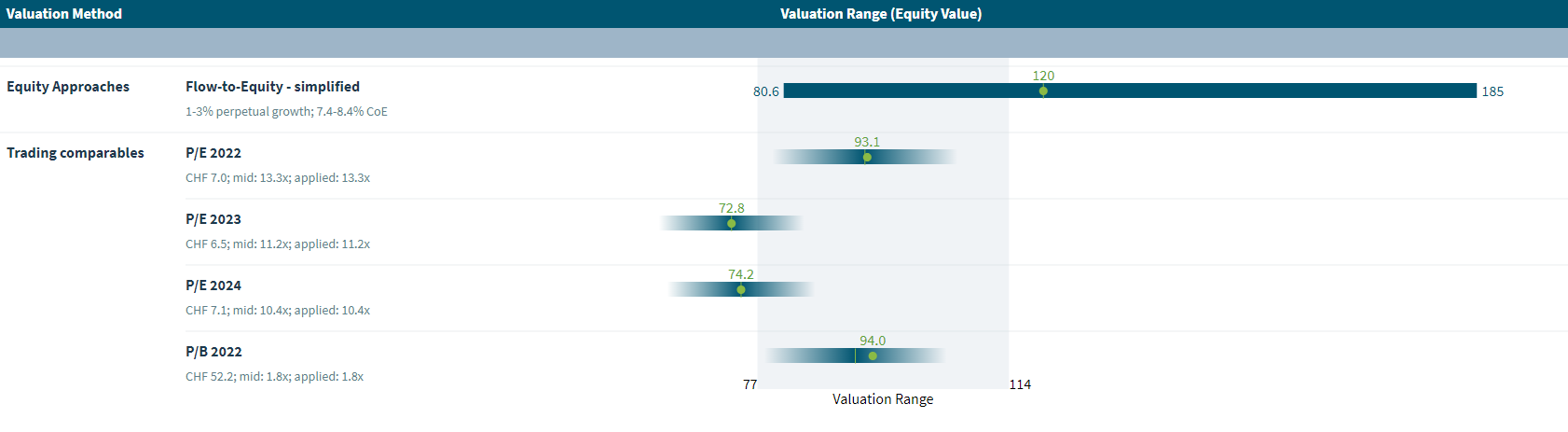Click the Trading comparables category label
1568x432 pixels.
pos(76,153)
